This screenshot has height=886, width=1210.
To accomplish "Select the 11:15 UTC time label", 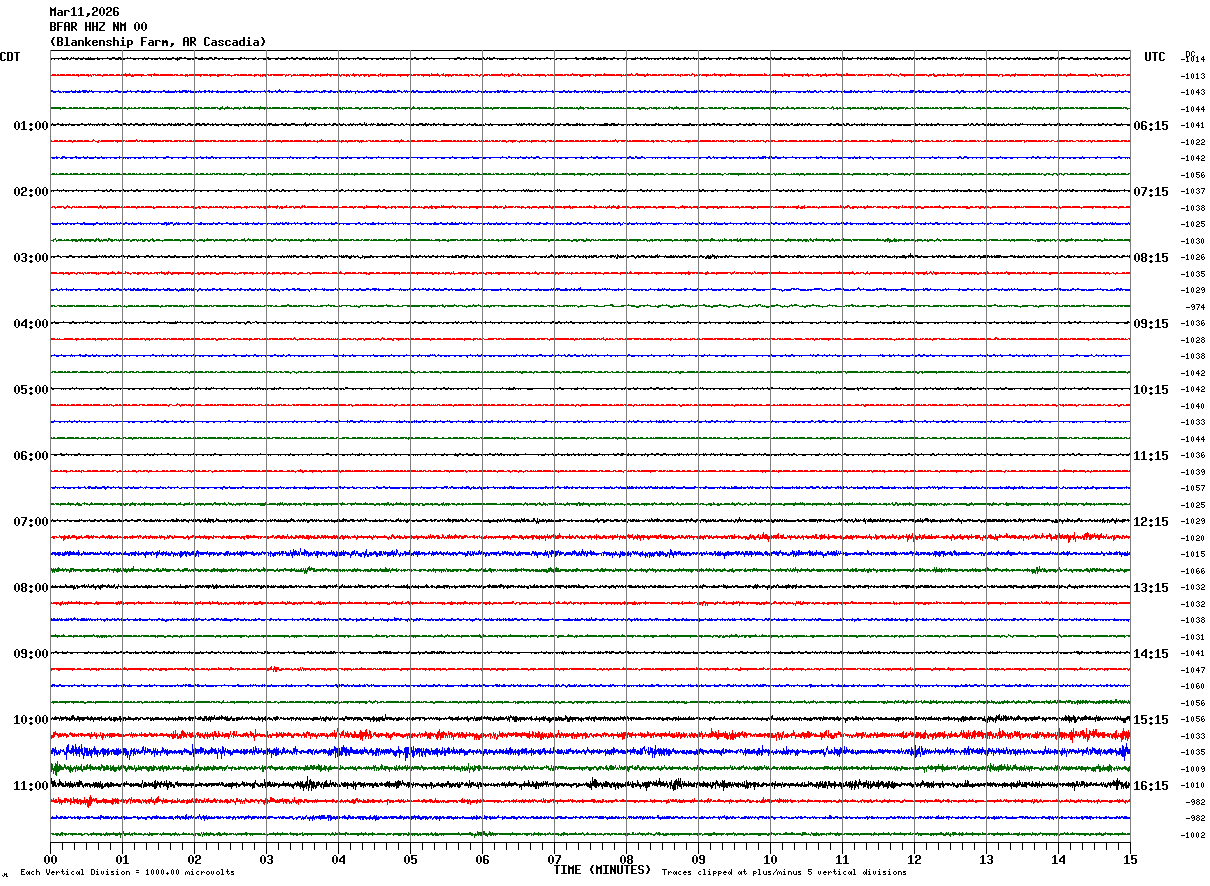I will point(1151,456).
